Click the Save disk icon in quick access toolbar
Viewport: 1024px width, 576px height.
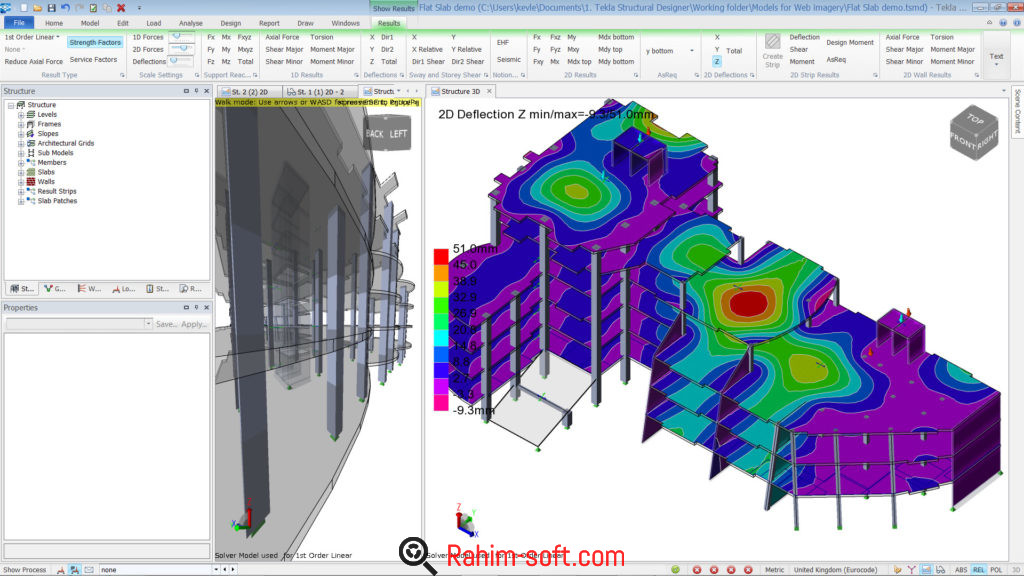point(52,8)
